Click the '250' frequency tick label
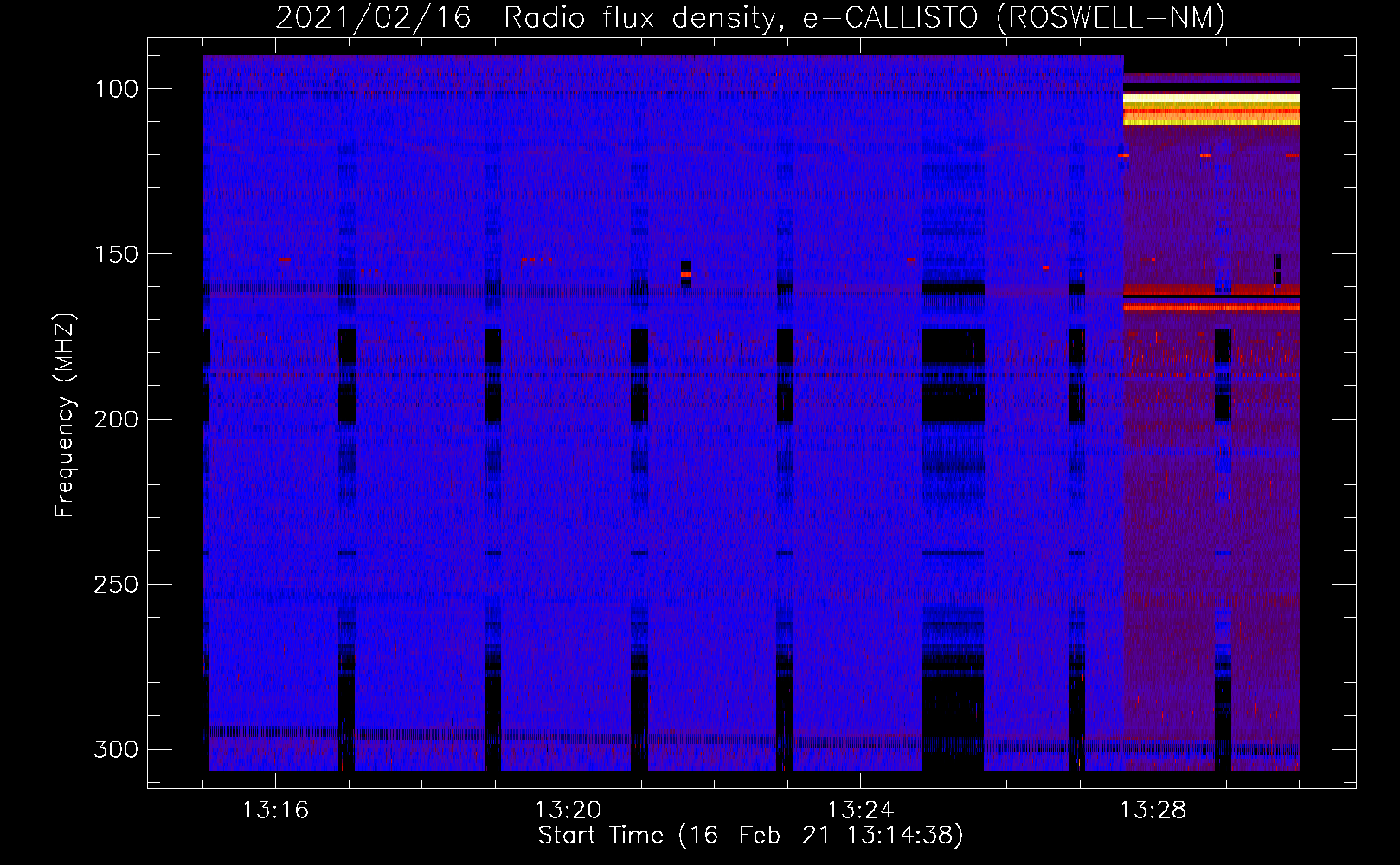The height and width of the screenshot is (865, 1400). point(115,585)
